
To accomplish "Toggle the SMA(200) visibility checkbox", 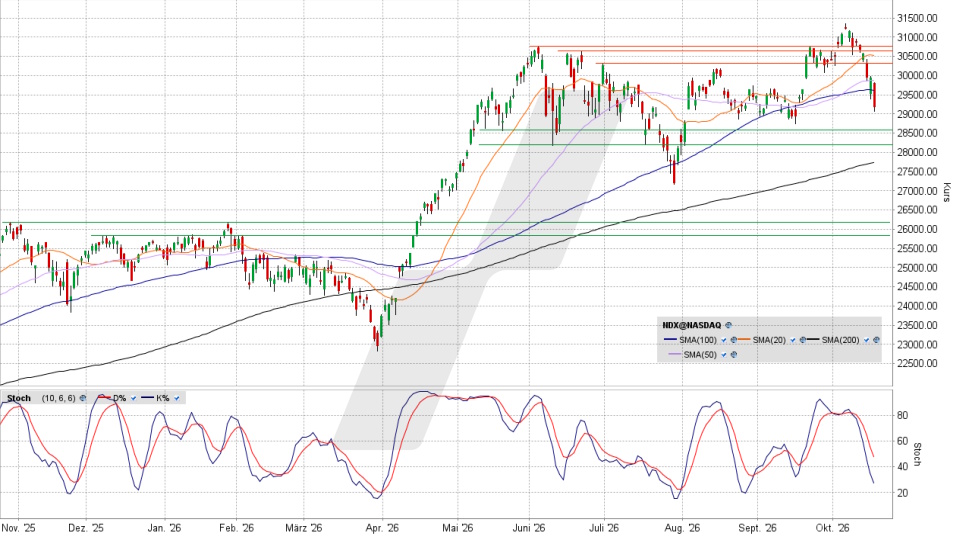I will tap(866, 340).
